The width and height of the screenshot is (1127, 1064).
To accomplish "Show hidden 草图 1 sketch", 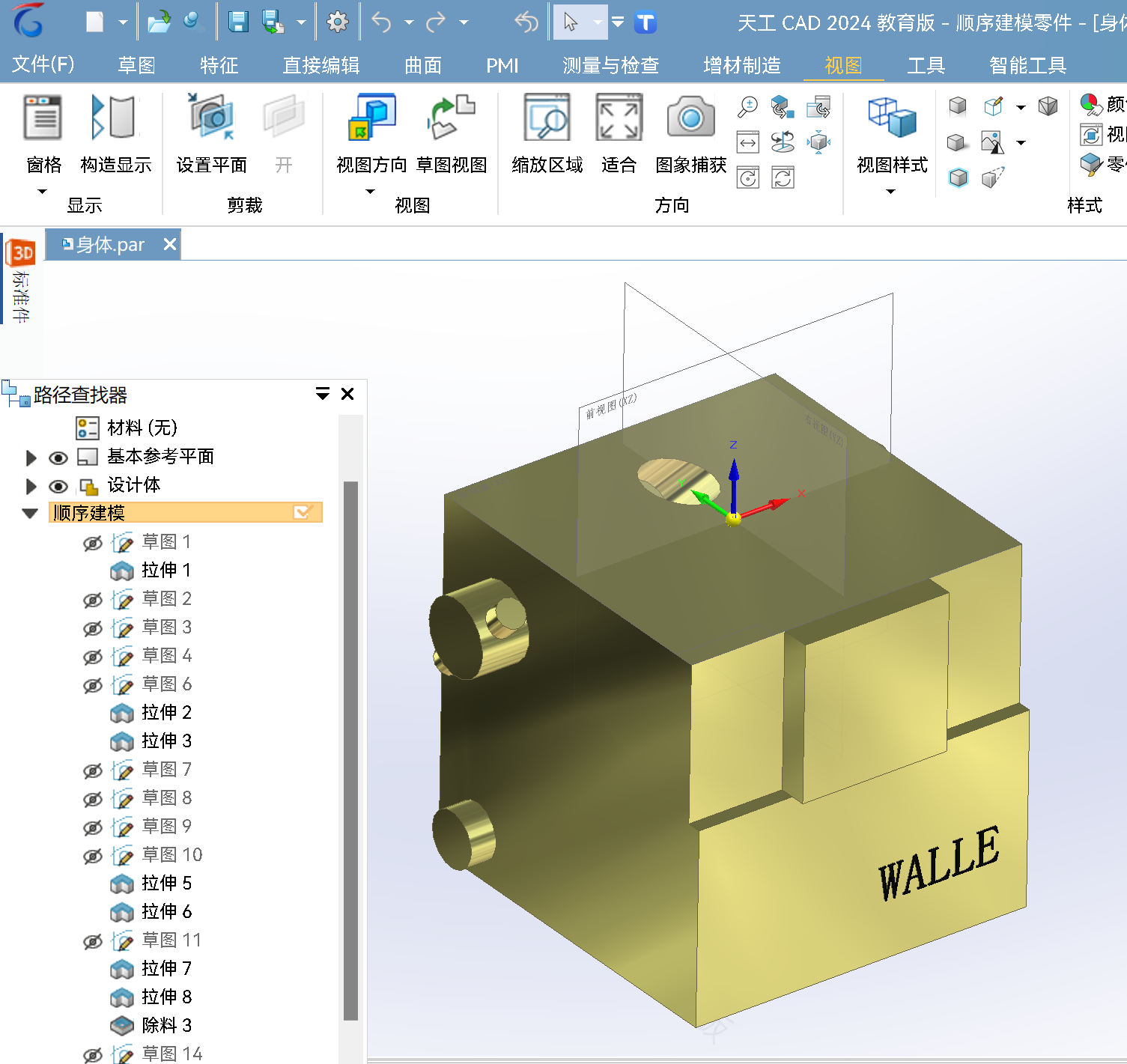I will 93,543.
